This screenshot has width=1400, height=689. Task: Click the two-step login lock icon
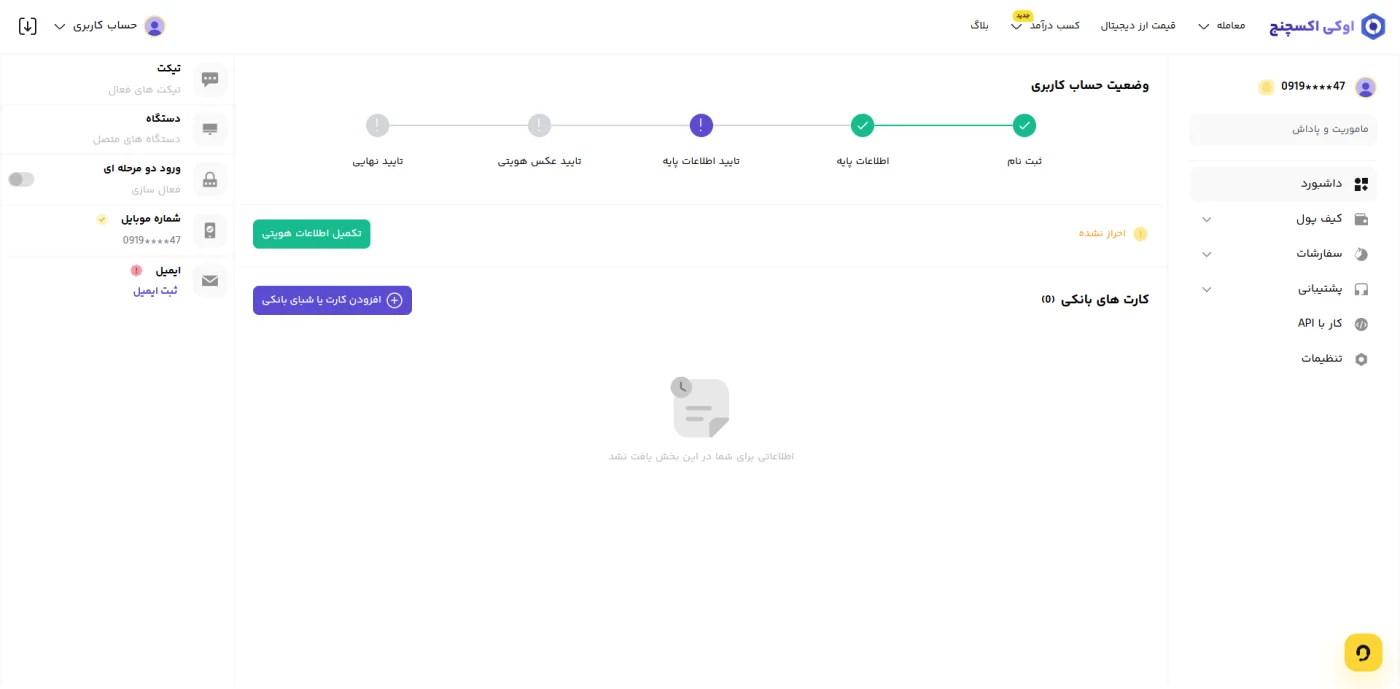pyautogui.click(x=210, y=180)
